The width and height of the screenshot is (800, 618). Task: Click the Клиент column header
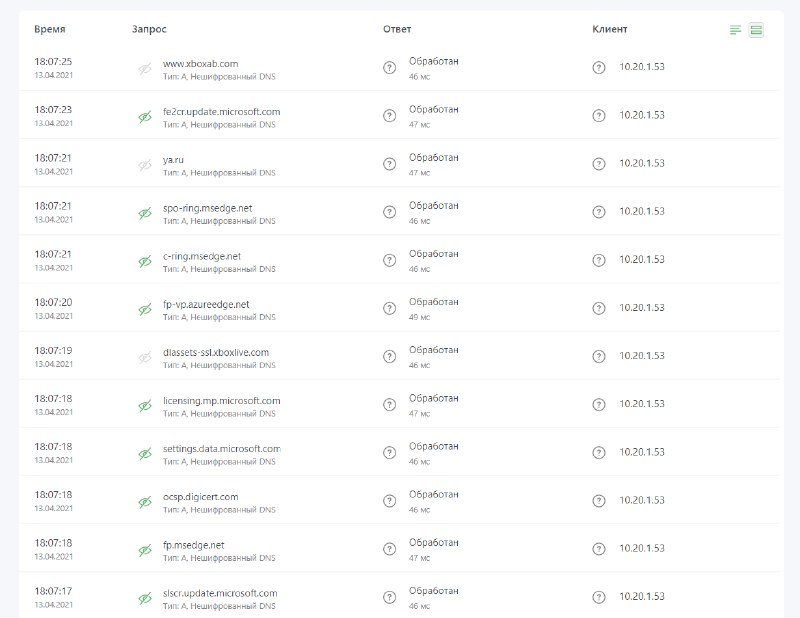pos(610,30)
